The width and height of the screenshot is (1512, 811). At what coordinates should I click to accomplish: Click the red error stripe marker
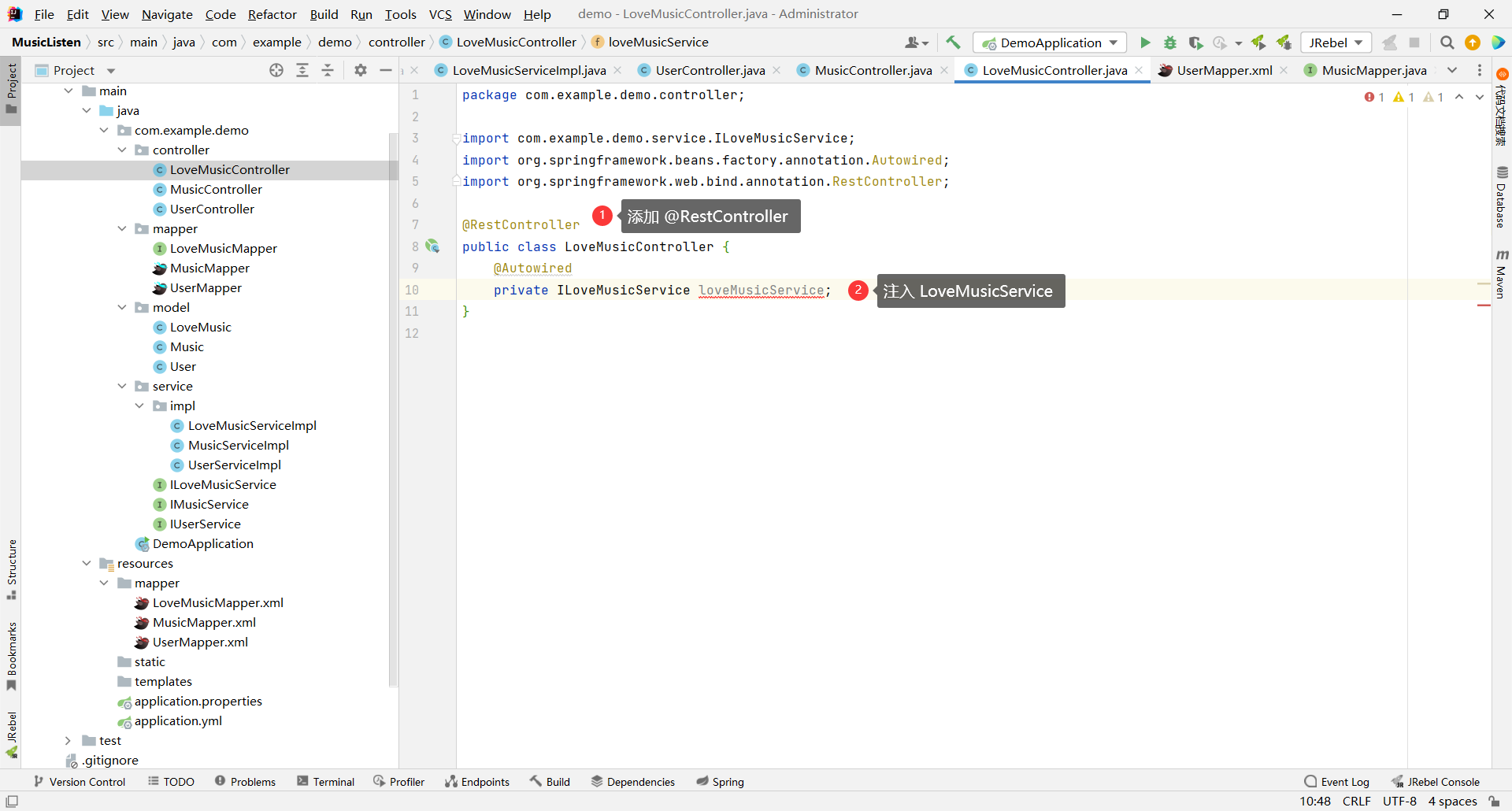click(x=1484, y=305)
